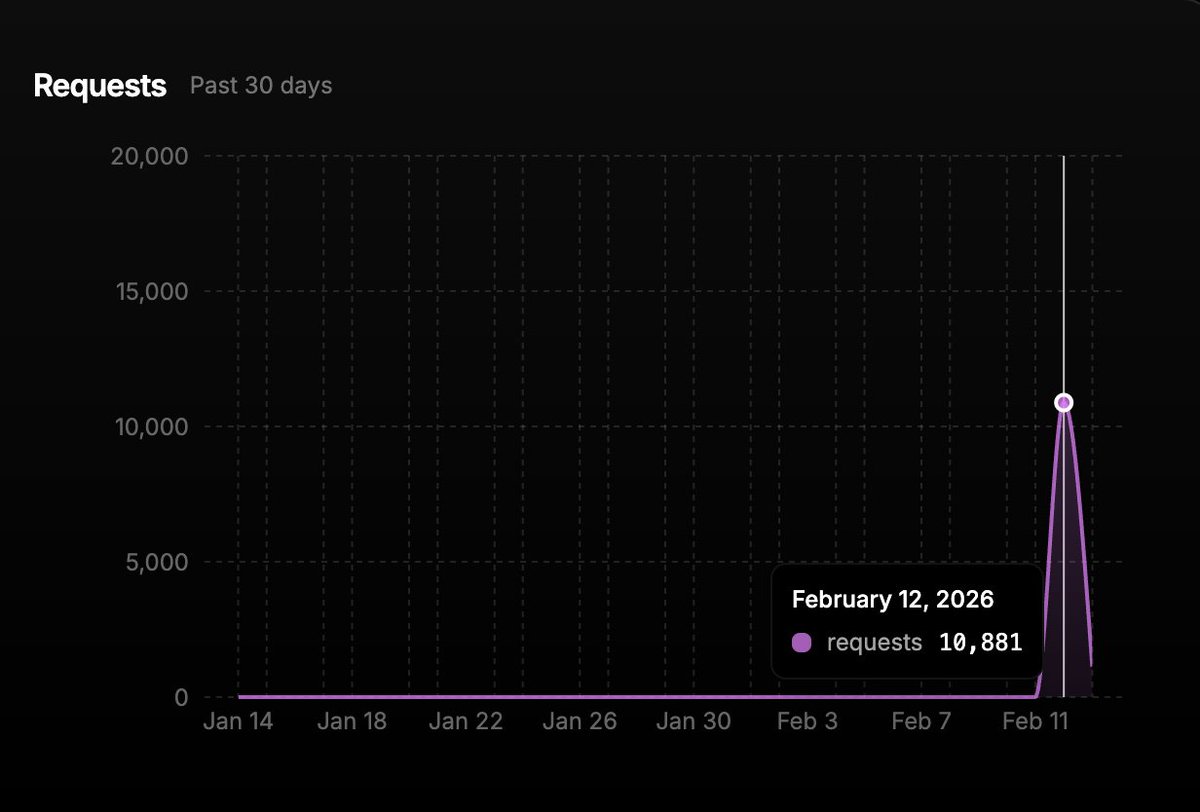Click the Jan 22 axis label
This screenshot has height=812, width=1200.
[x=466, y=721]
